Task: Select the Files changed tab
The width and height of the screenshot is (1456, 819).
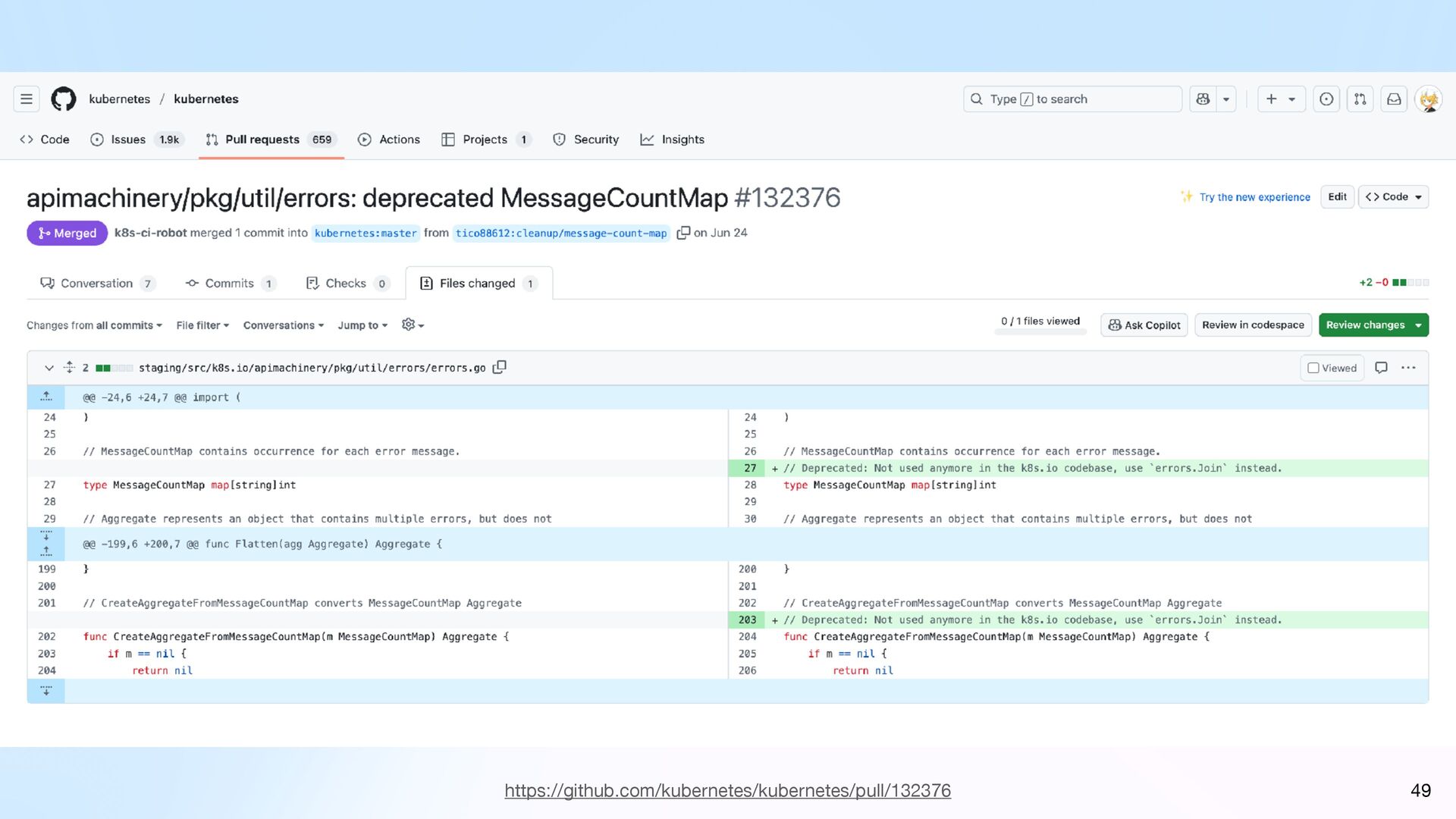Action: click(x=479, y=284)
